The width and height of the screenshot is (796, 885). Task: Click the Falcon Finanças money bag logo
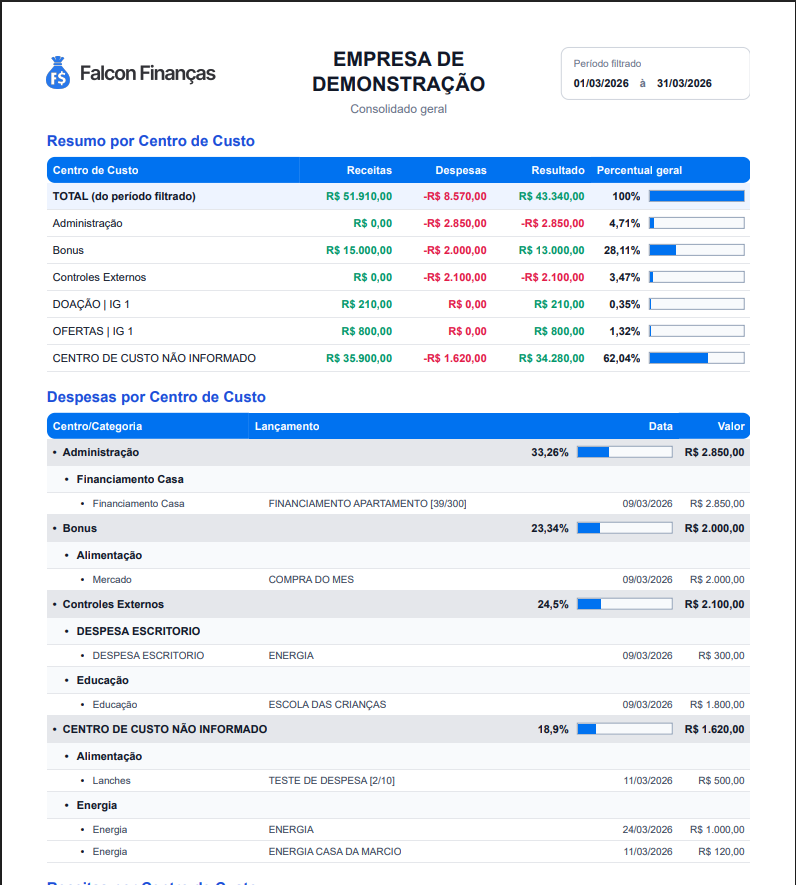tap(58, 73)
